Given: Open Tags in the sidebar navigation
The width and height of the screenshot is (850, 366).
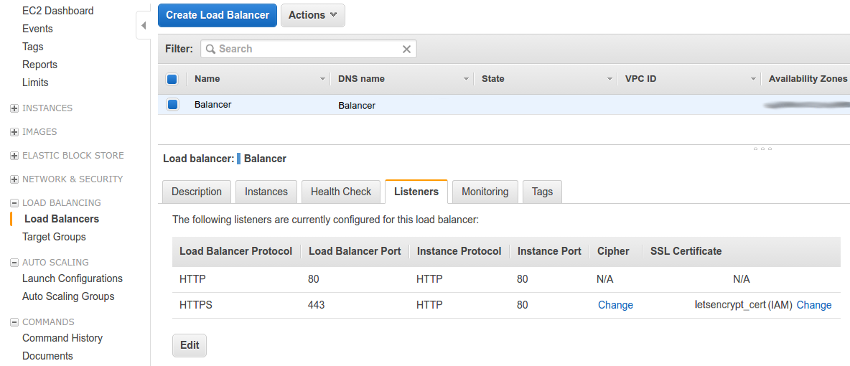Looking at the screenshot, I should (x=33, y=47).
